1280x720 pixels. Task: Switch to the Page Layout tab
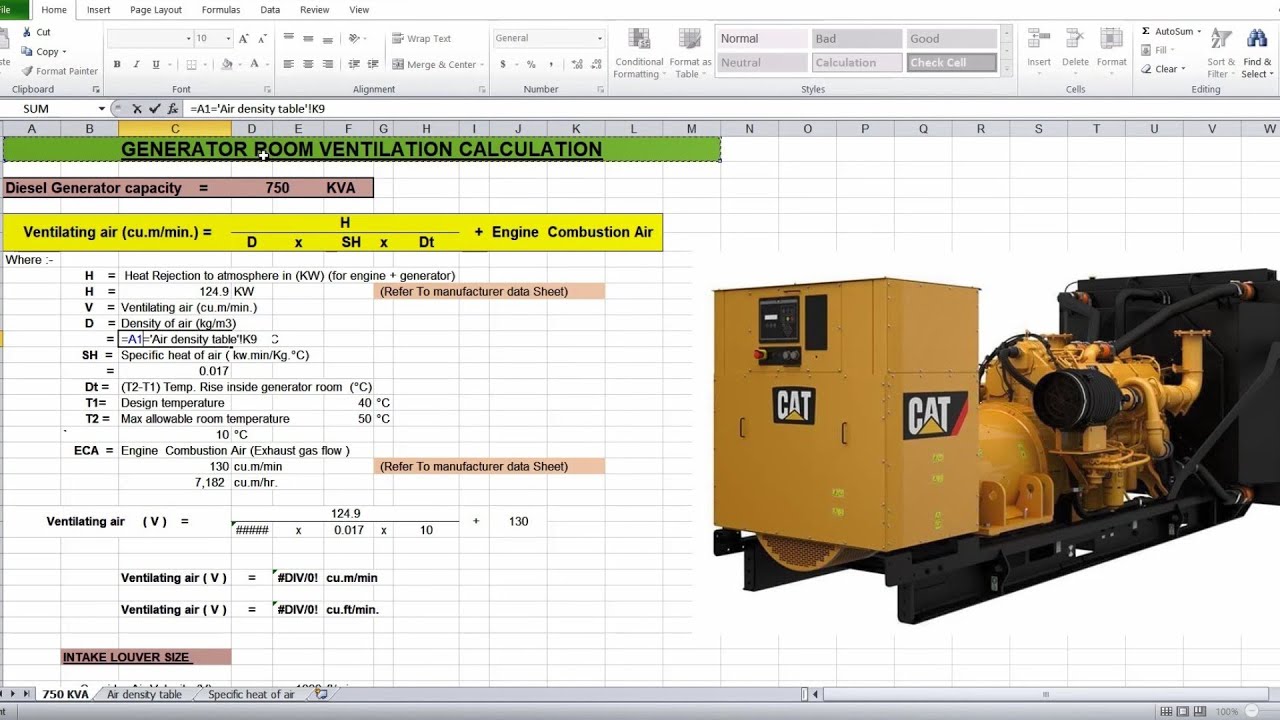click(156, 10)
